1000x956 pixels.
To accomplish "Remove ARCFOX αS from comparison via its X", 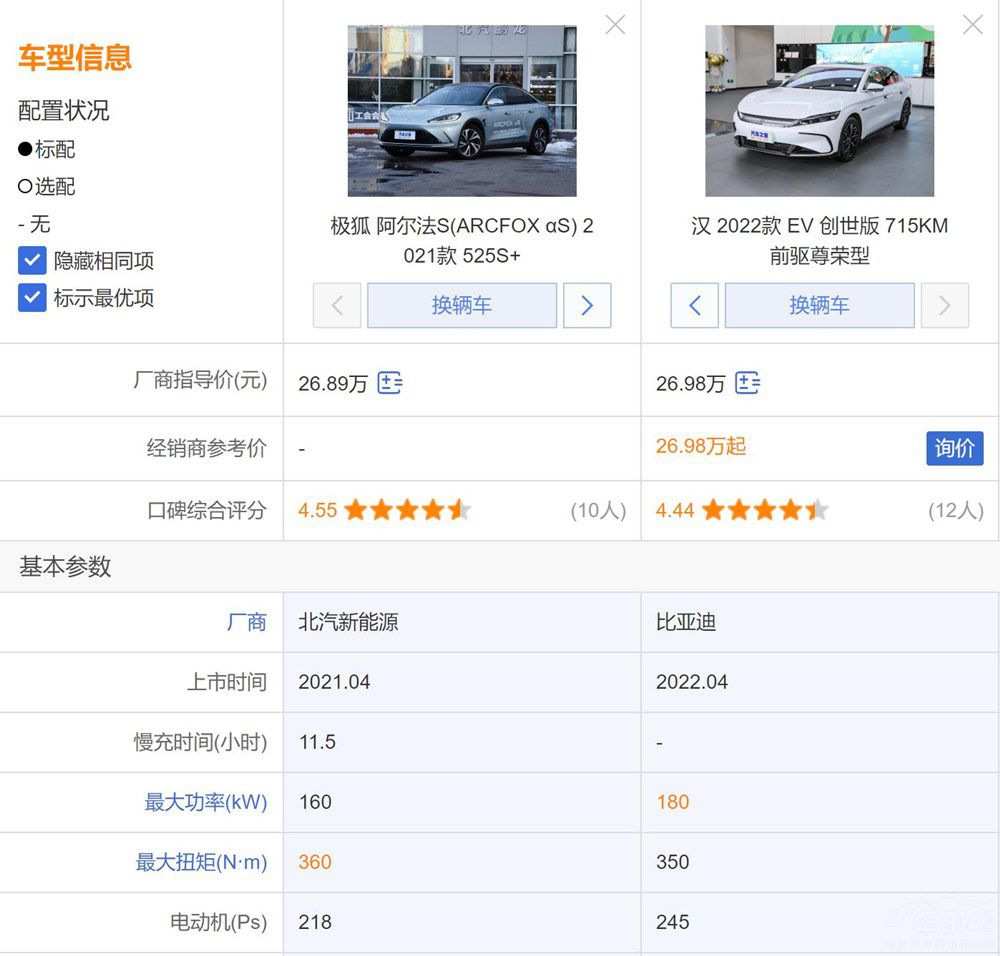I will [614, 25].
